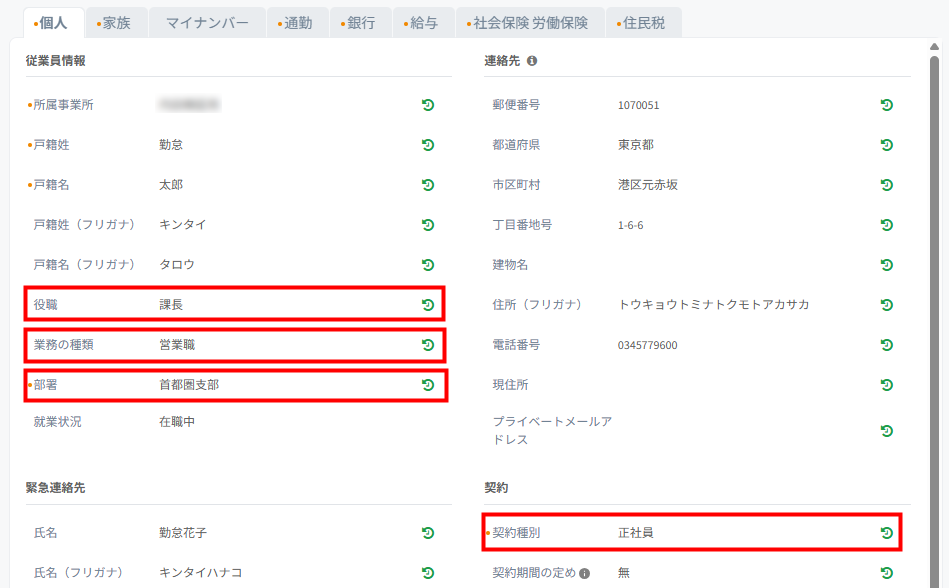Open history icon for 建物名 row
The width and height of the screenshot is (949, 588).
coord(887,264)
